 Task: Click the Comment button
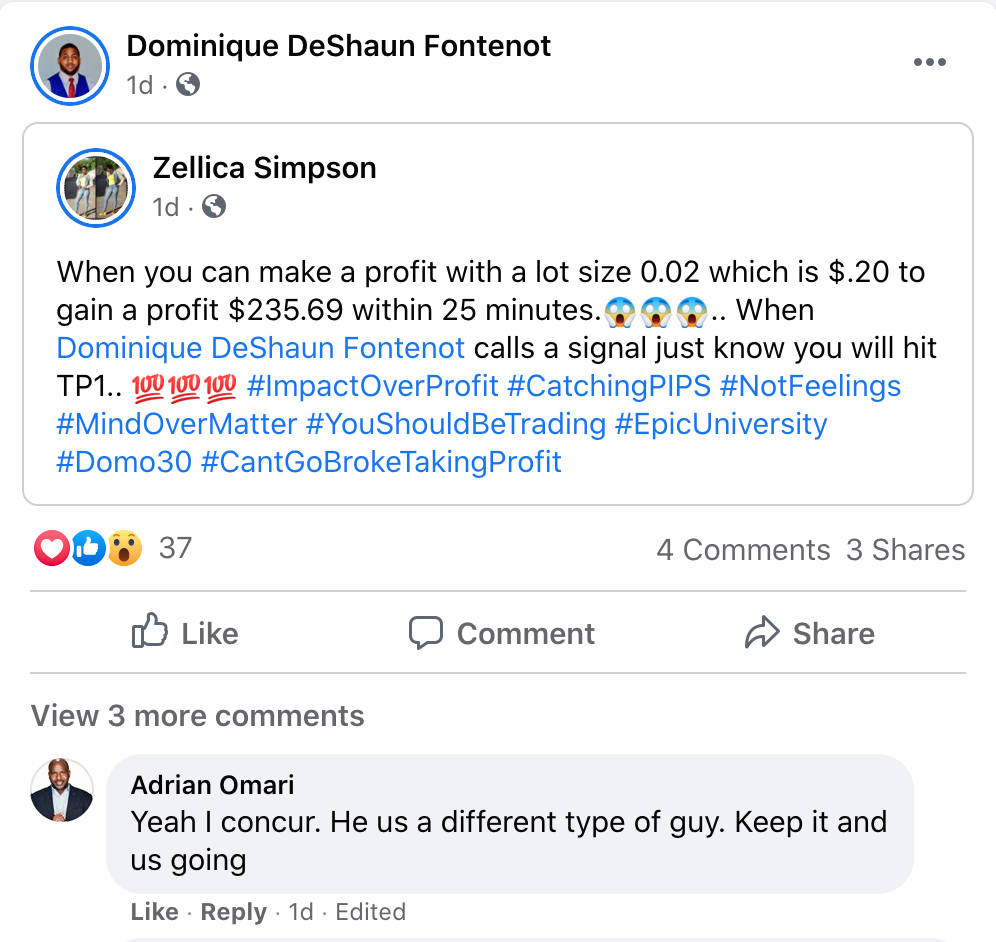[x=501, y=633]
